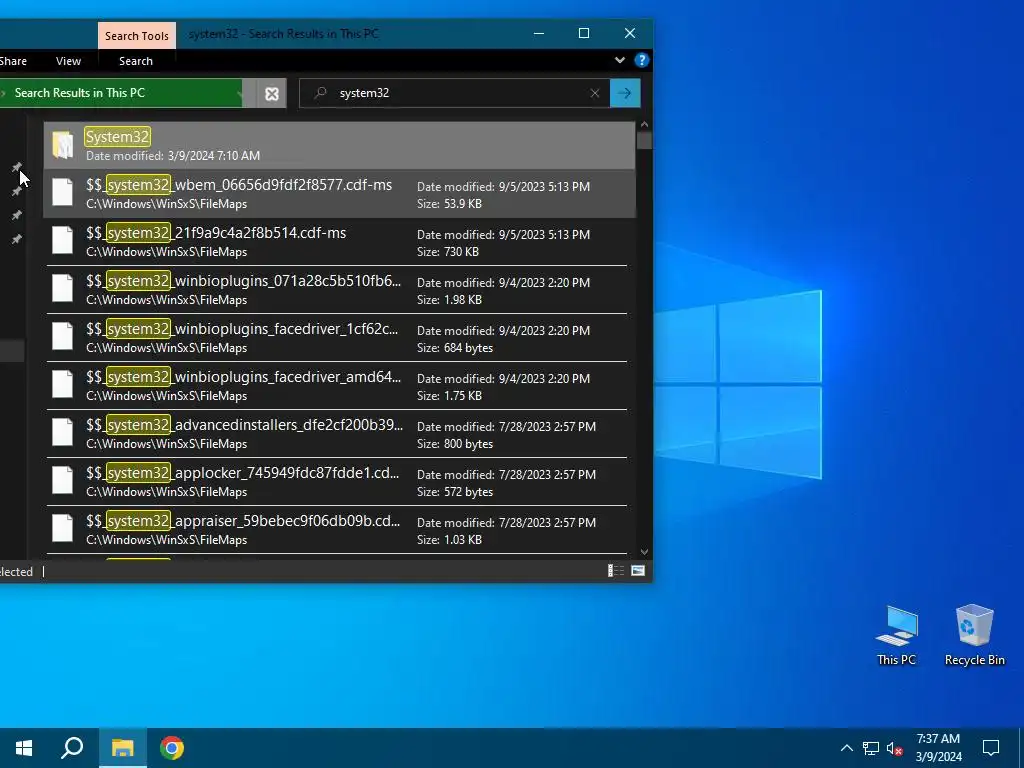Select the $$_system32_21f9a9c4a2f8b514.cdf-ms file
Image resolution: width=1024 pixels, height=768 pixels.
tap(337, 242)
